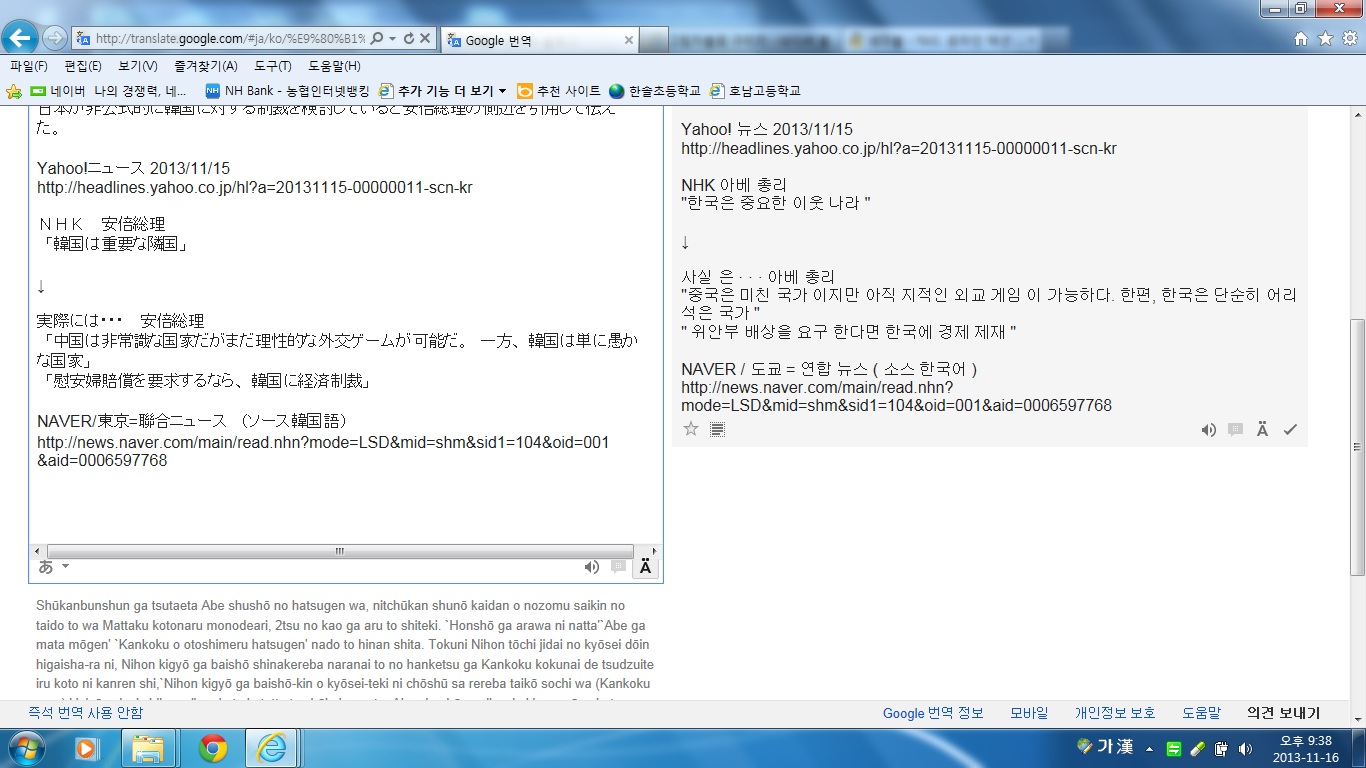Click the 의견 보내기 button
The height and width of the screenshot is (768, 1366).
[x=1283, y=713]
